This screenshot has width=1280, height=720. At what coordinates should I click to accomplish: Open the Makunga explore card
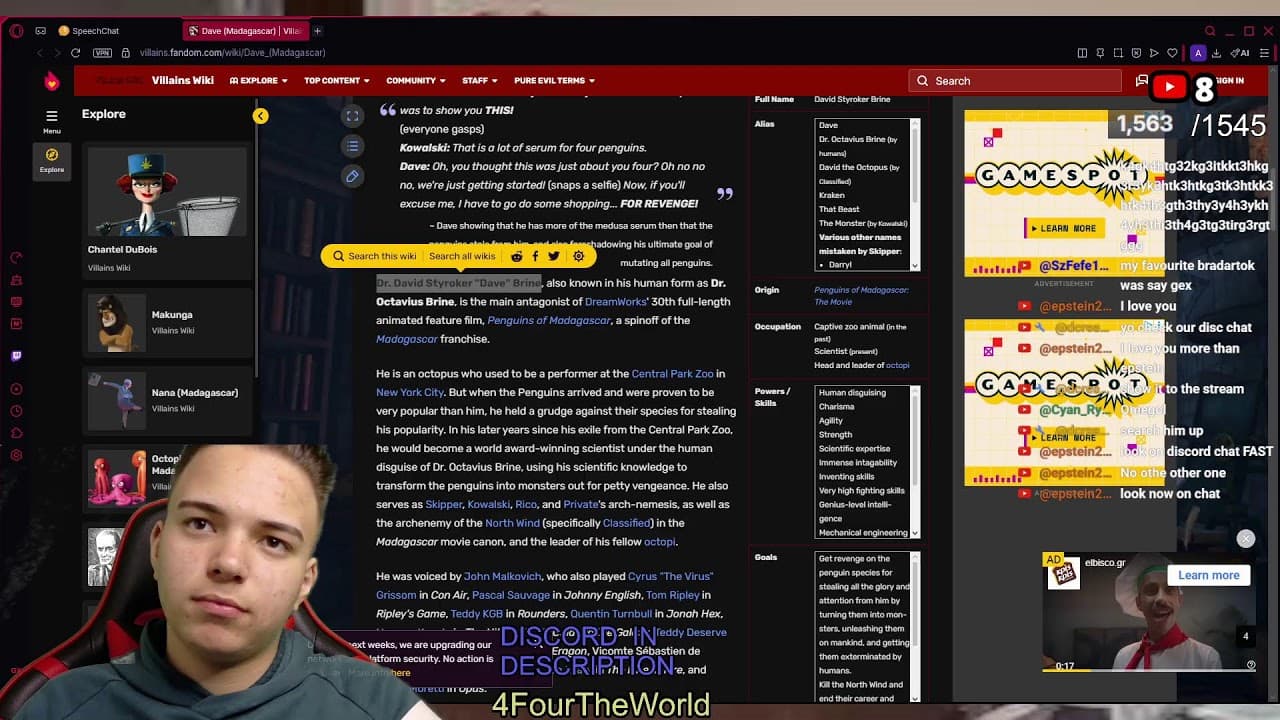click(x=167, y=322)
